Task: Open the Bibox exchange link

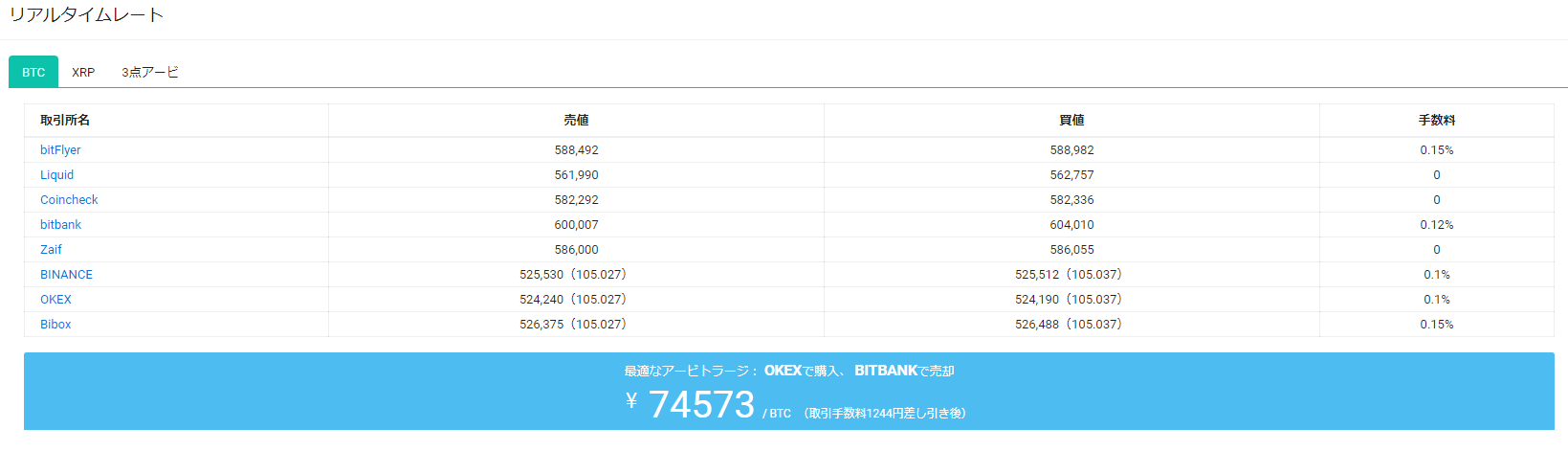Action: tap(55, 325)
